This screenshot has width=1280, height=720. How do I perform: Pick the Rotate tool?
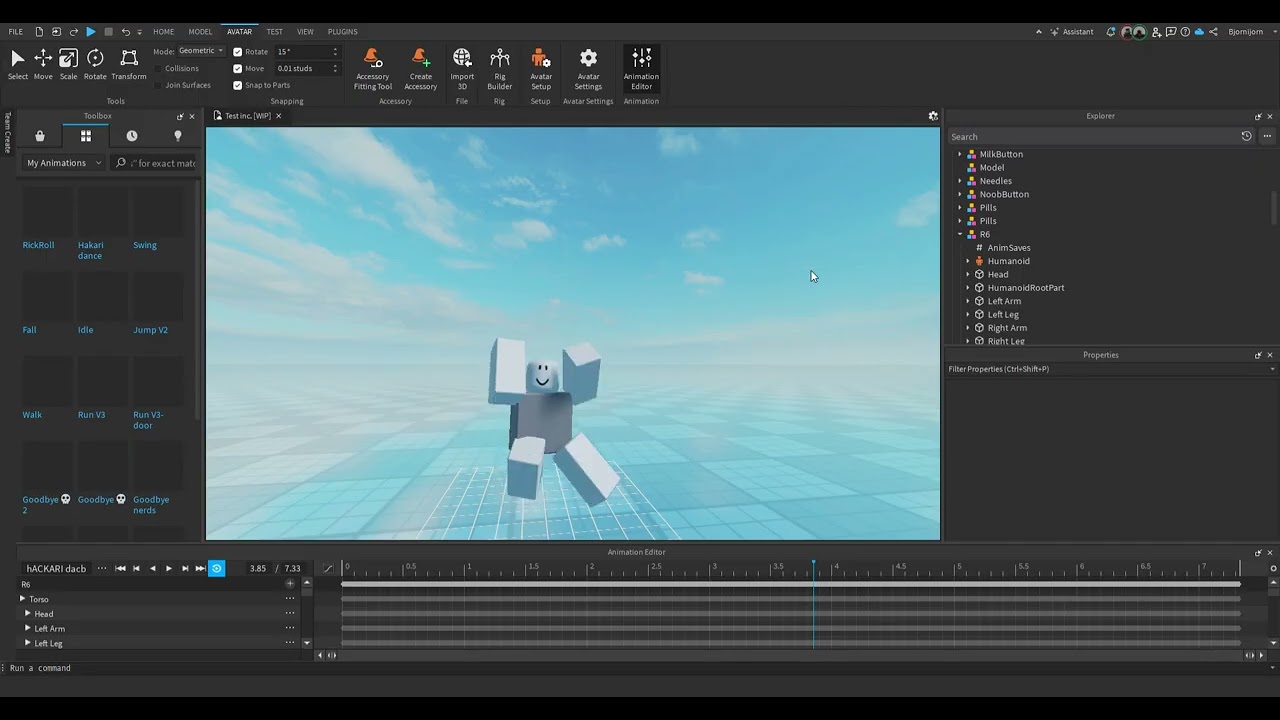95,64
